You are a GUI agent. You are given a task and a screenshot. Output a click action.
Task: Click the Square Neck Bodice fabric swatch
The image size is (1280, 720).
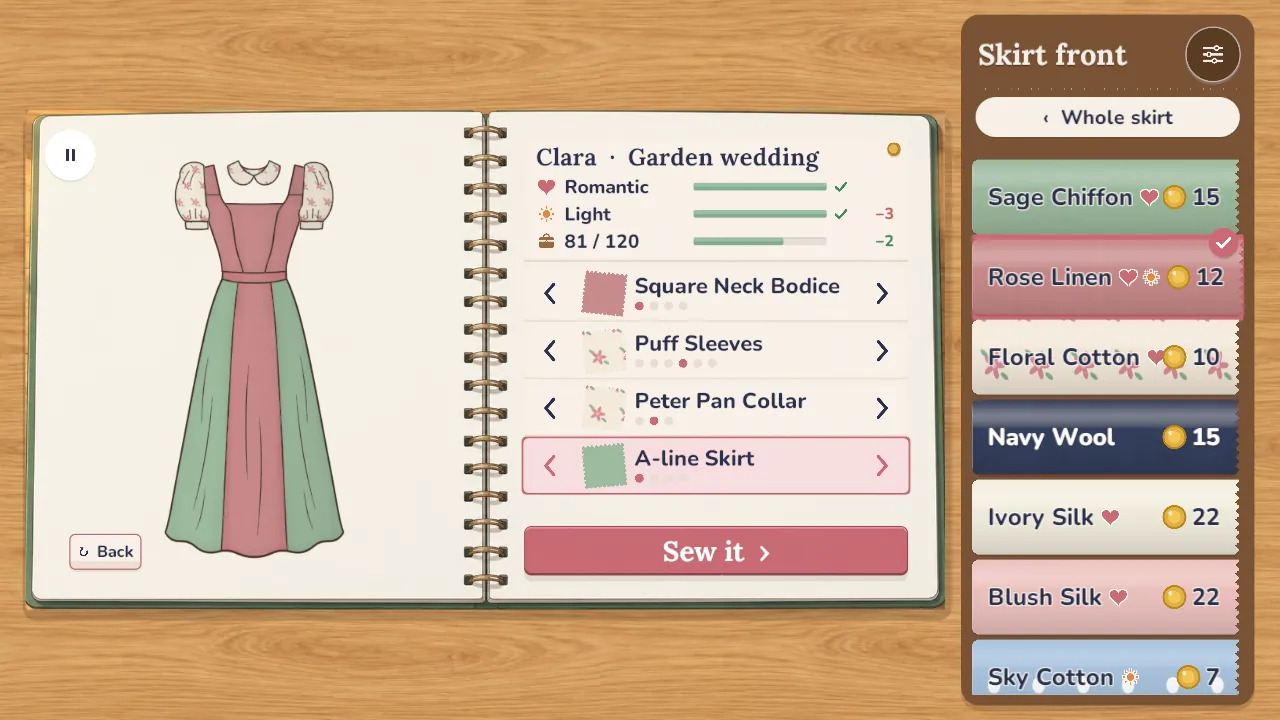(604, 293)
